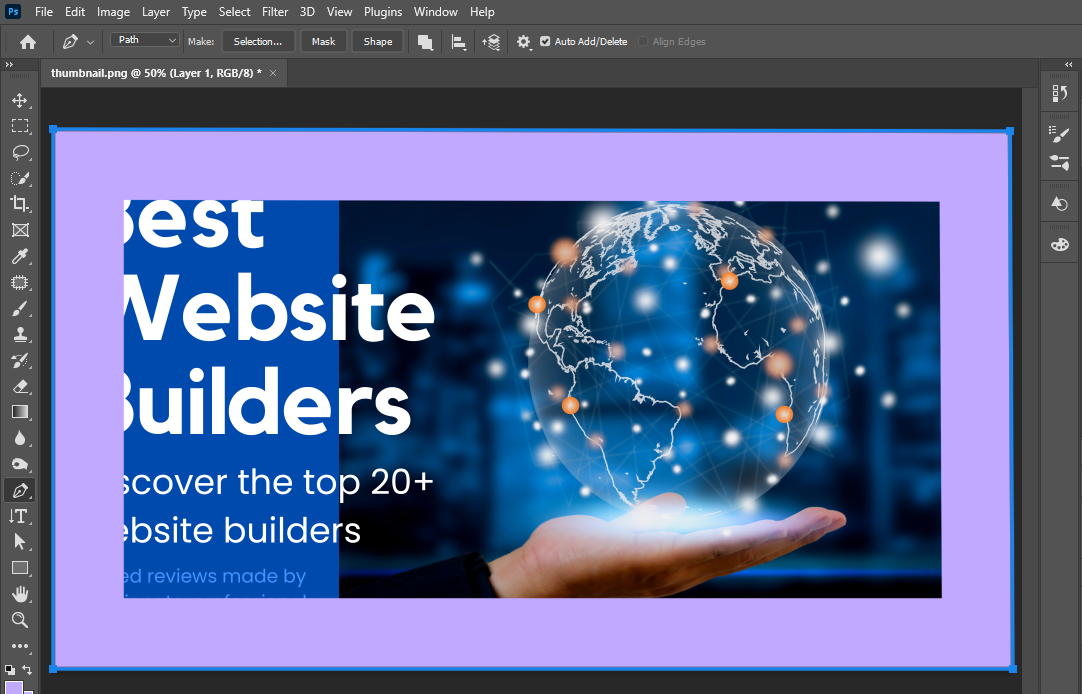
Task: Swap foreground and background colors
Action: 27,670
